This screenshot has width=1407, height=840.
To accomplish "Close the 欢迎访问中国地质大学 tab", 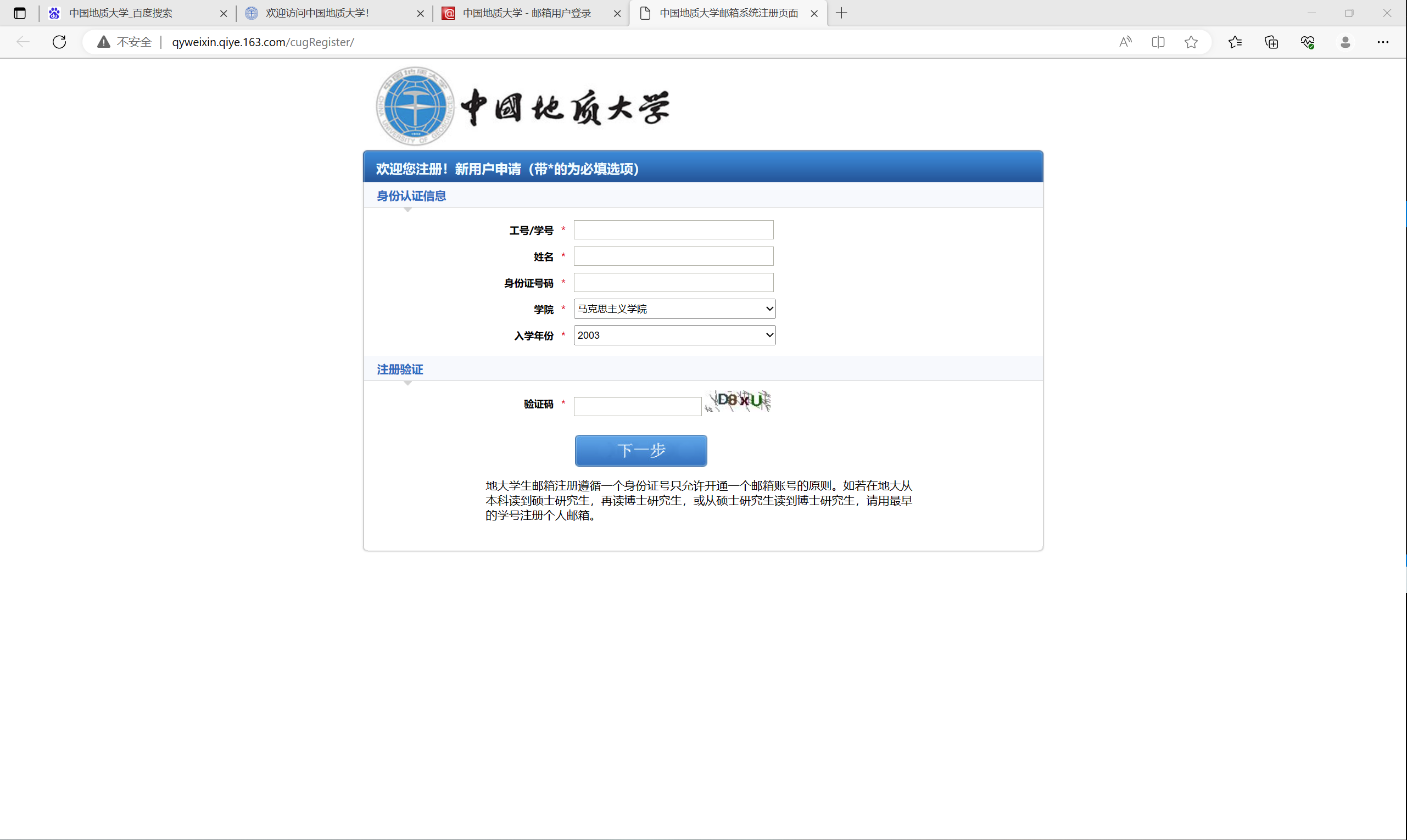I will tap(420, 14).
